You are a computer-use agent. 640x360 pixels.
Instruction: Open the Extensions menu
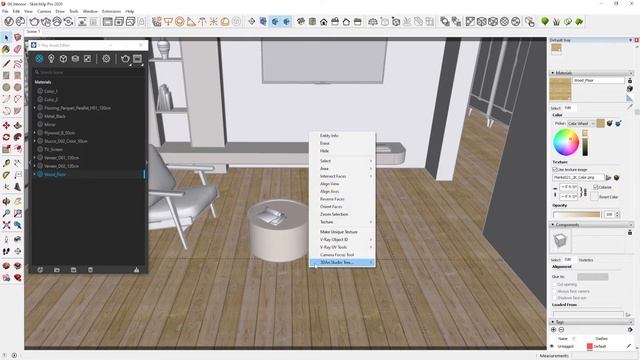tap(111, 11)
